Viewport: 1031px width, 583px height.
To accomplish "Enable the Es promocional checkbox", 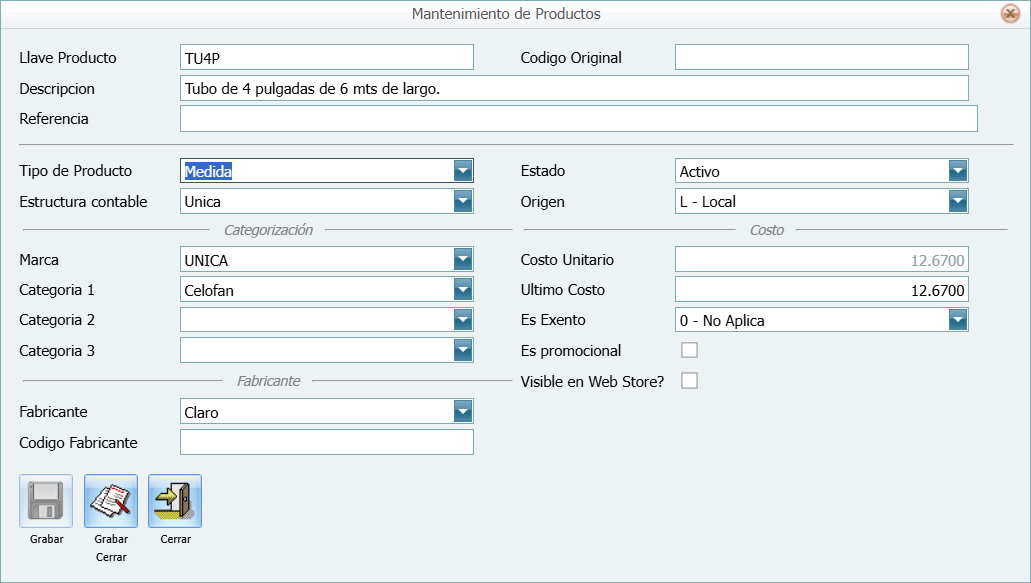I will [689, 350].
